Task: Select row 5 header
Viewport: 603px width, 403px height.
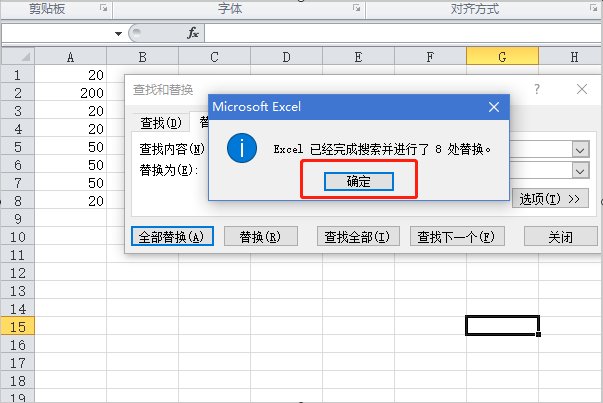Action: click(x=18, y=147)
